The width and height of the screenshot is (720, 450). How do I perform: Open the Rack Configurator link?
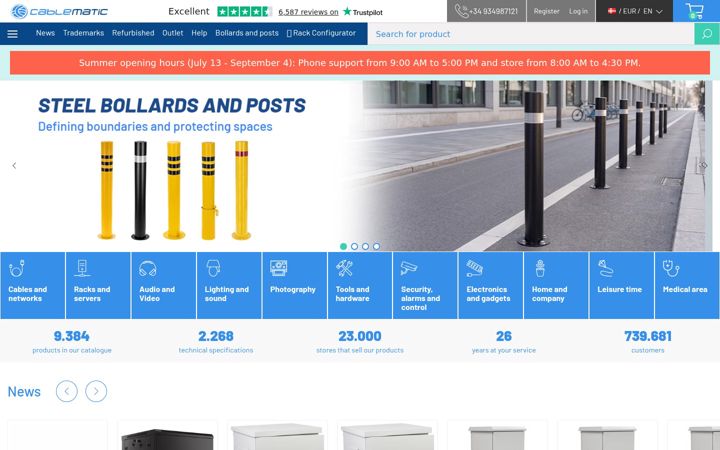click(321, 33)
